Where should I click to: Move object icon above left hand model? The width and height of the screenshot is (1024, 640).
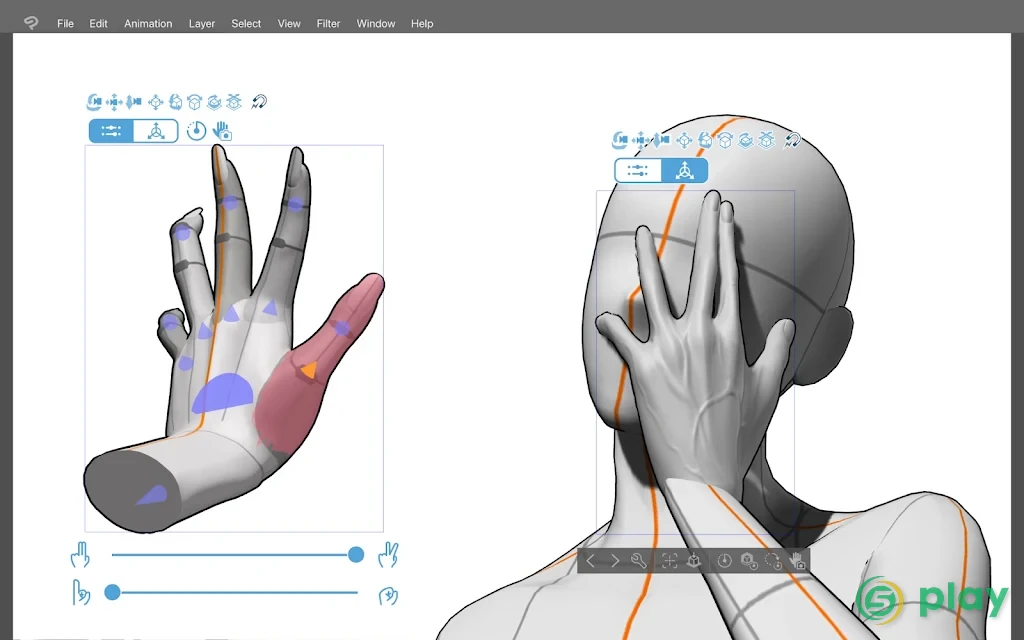(x=155, y=102)
